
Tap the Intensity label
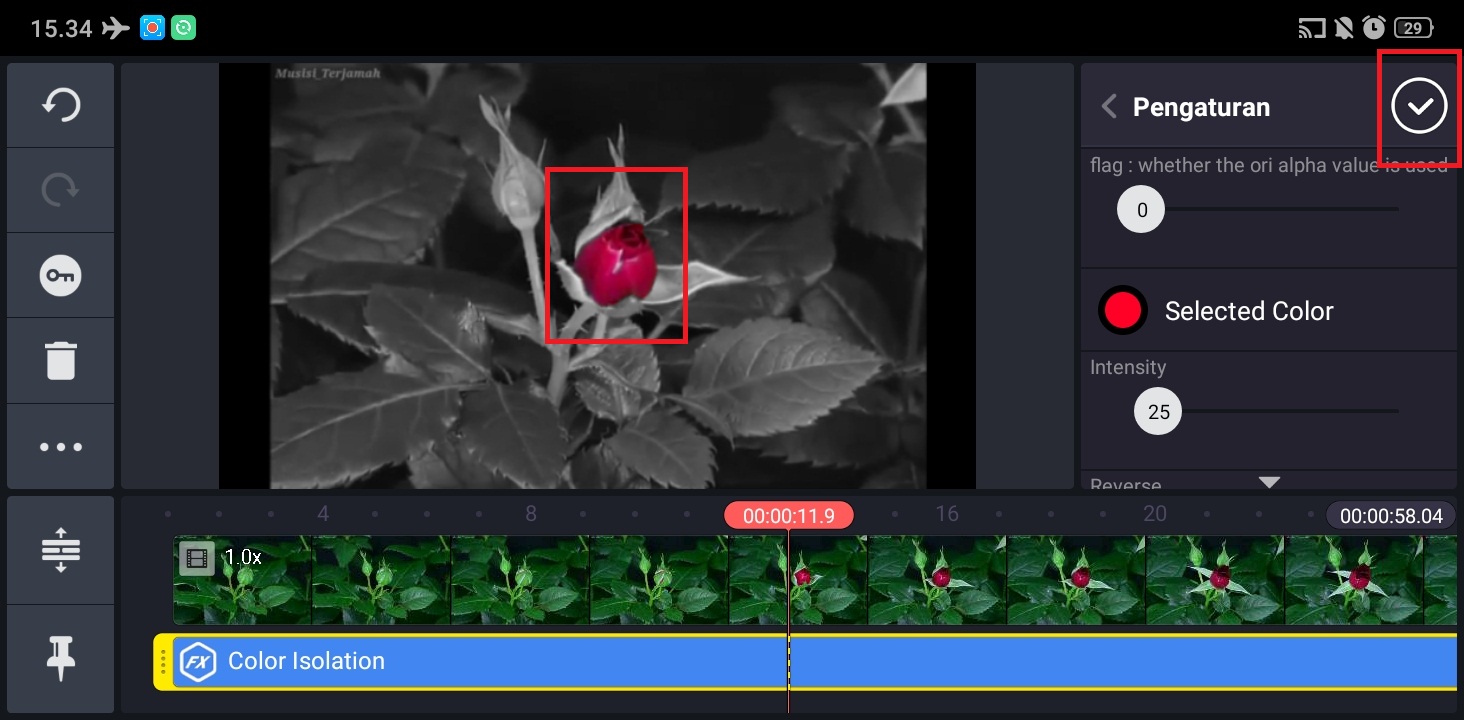point(1128,367)
